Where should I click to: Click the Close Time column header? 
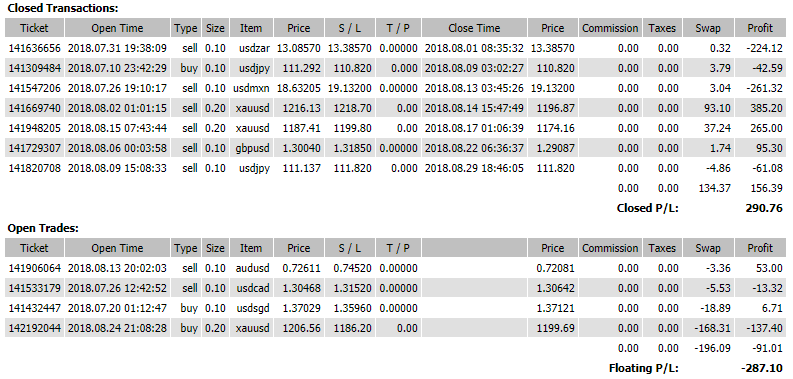click(x=474, y=28)
